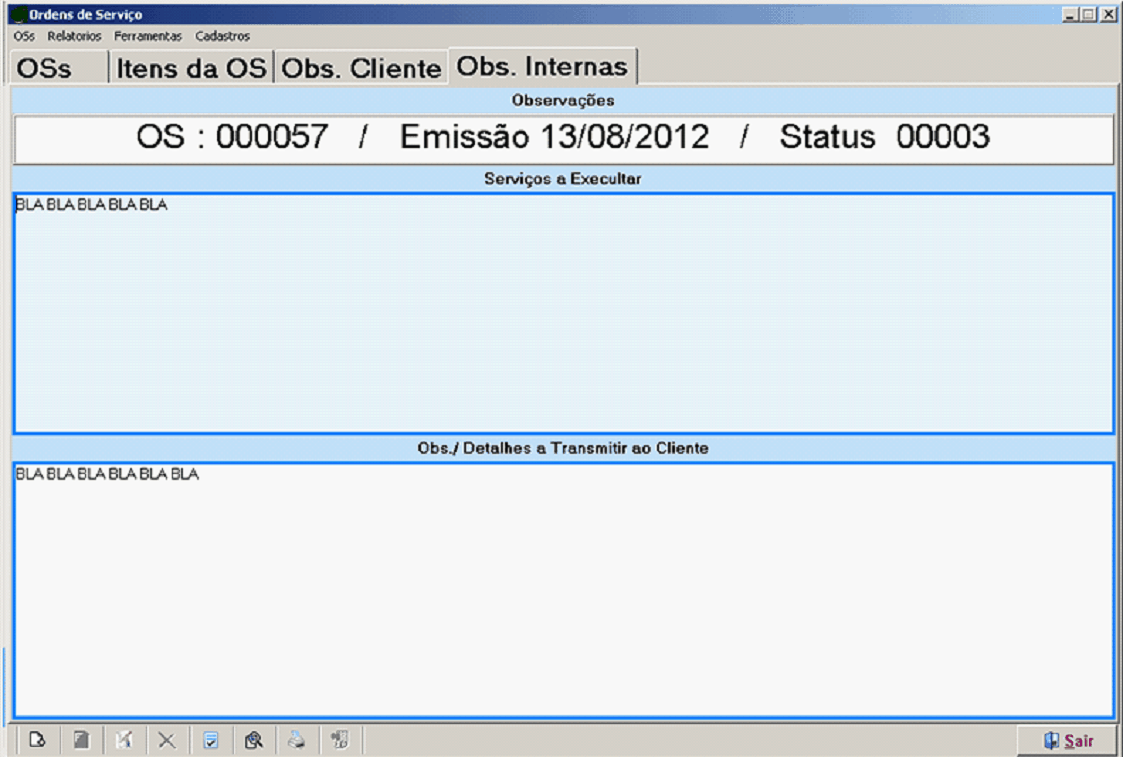
Task: Click the X delete toolbar icon
Action: click(x=167, y=741)
